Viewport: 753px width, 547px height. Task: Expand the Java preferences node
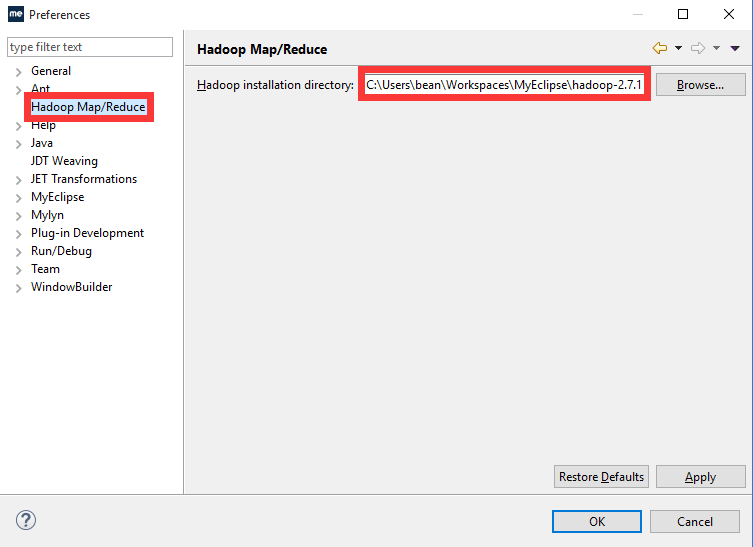18,143
